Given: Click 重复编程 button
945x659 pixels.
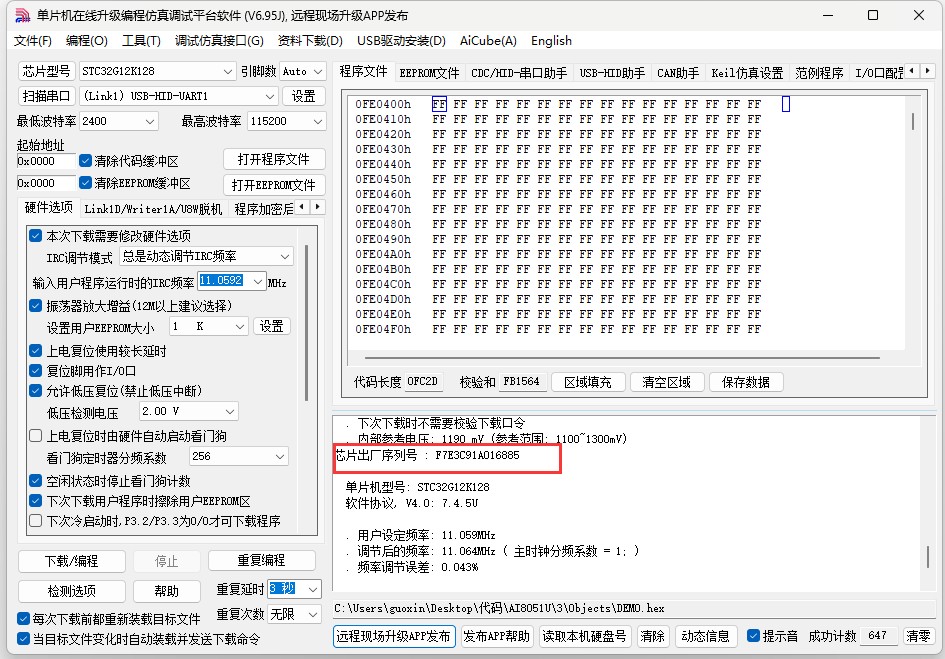Looking at the screenshot, I should (262, 560).
